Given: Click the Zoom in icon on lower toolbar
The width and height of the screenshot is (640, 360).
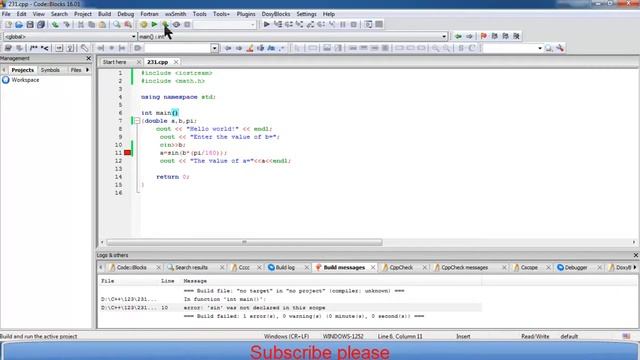Looking at the screenshot, I should pyautogui.click(x=436, y=48).
